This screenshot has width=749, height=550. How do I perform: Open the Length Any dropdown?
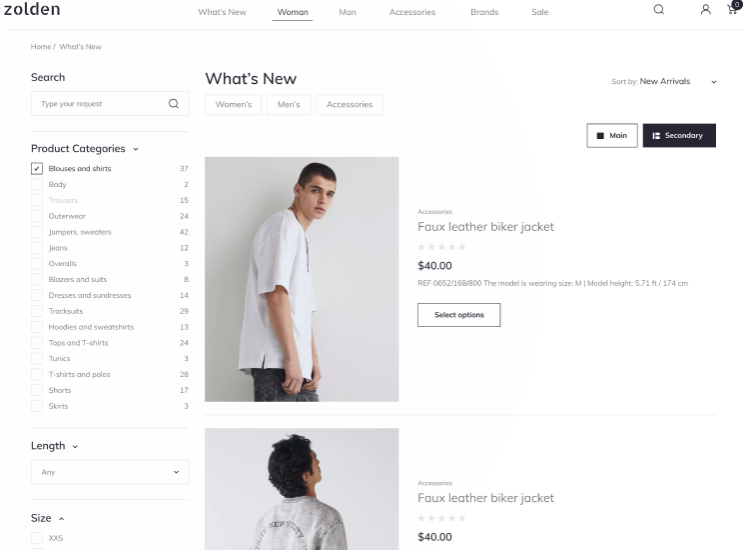pos(110,472)
